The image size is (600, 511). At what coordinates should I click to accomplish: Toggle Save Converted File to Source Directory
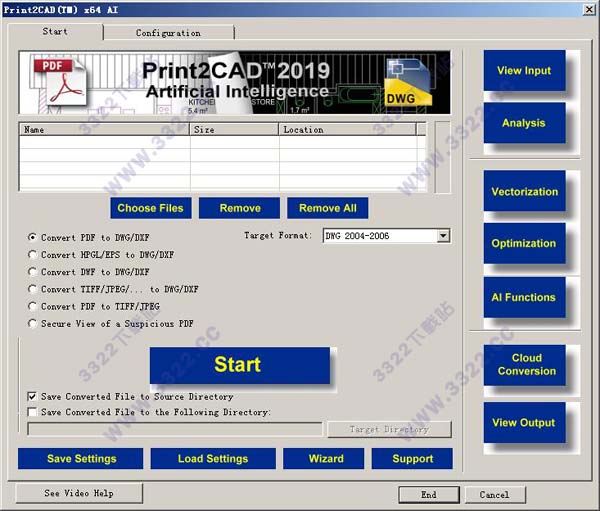click(x=33, y=397)
